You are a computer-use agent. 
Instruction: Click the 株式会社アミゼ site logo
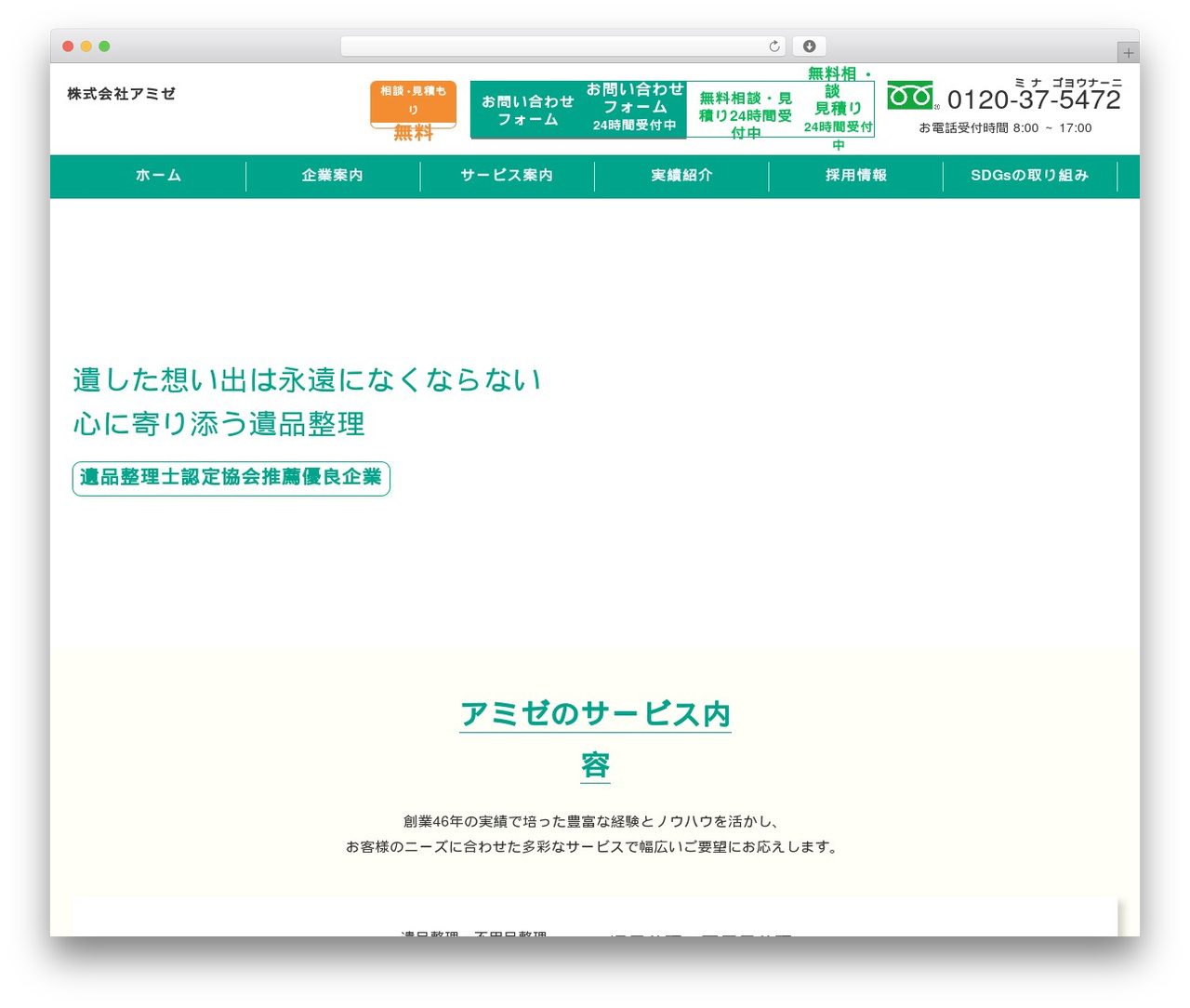(x=121, y=94)
